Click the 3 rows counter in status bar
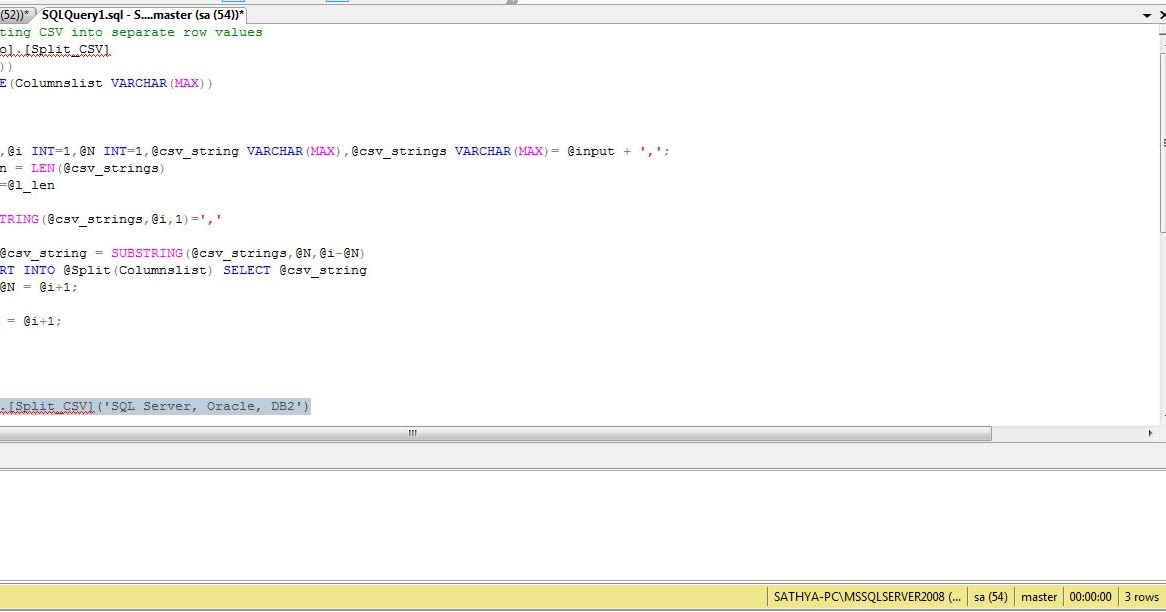This screenshot has height=612, width=1166. pyautogui.click(x=1142, y=596)
